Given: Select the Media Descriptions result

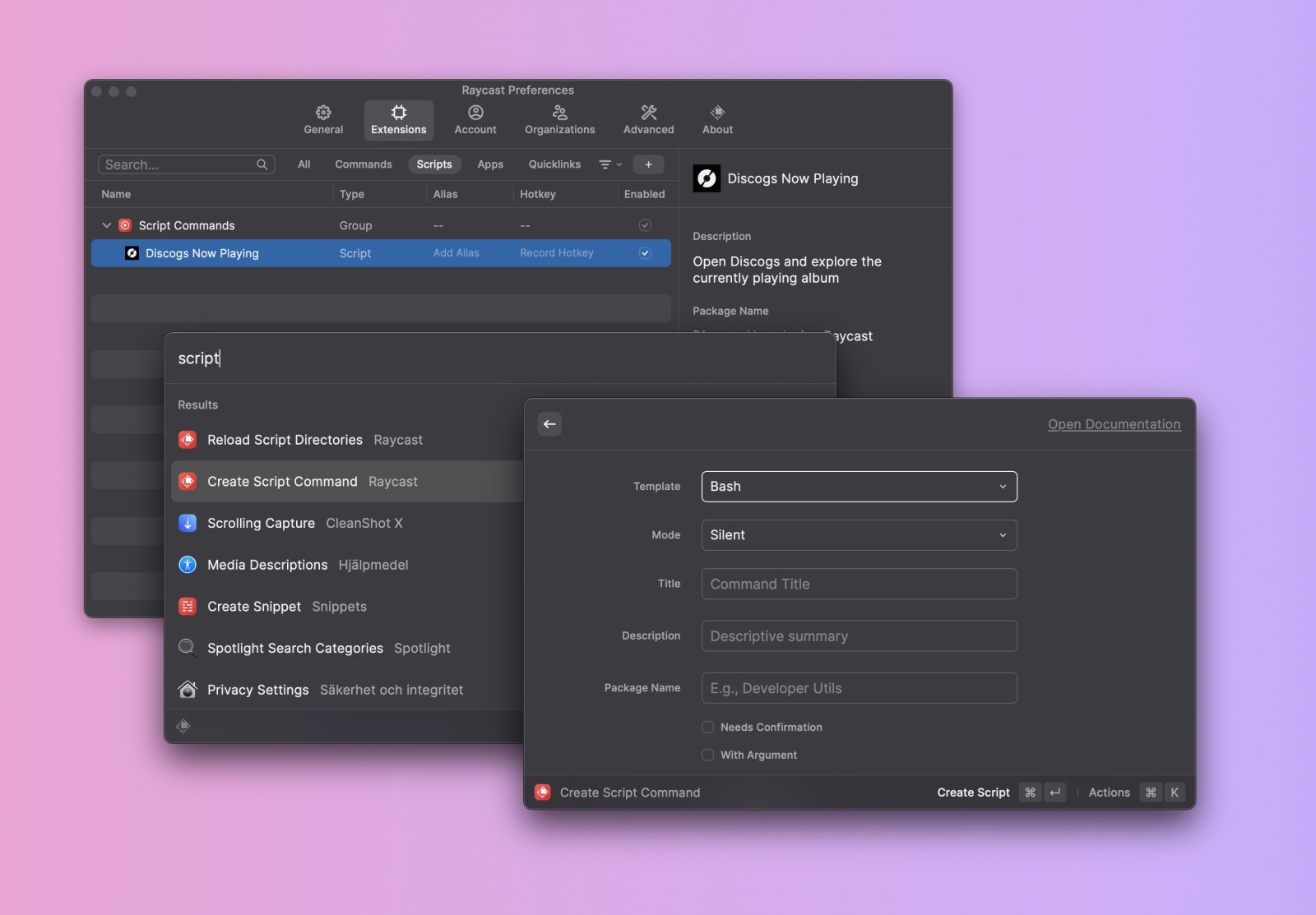Looking at the screenshot, I should point(347,565).
